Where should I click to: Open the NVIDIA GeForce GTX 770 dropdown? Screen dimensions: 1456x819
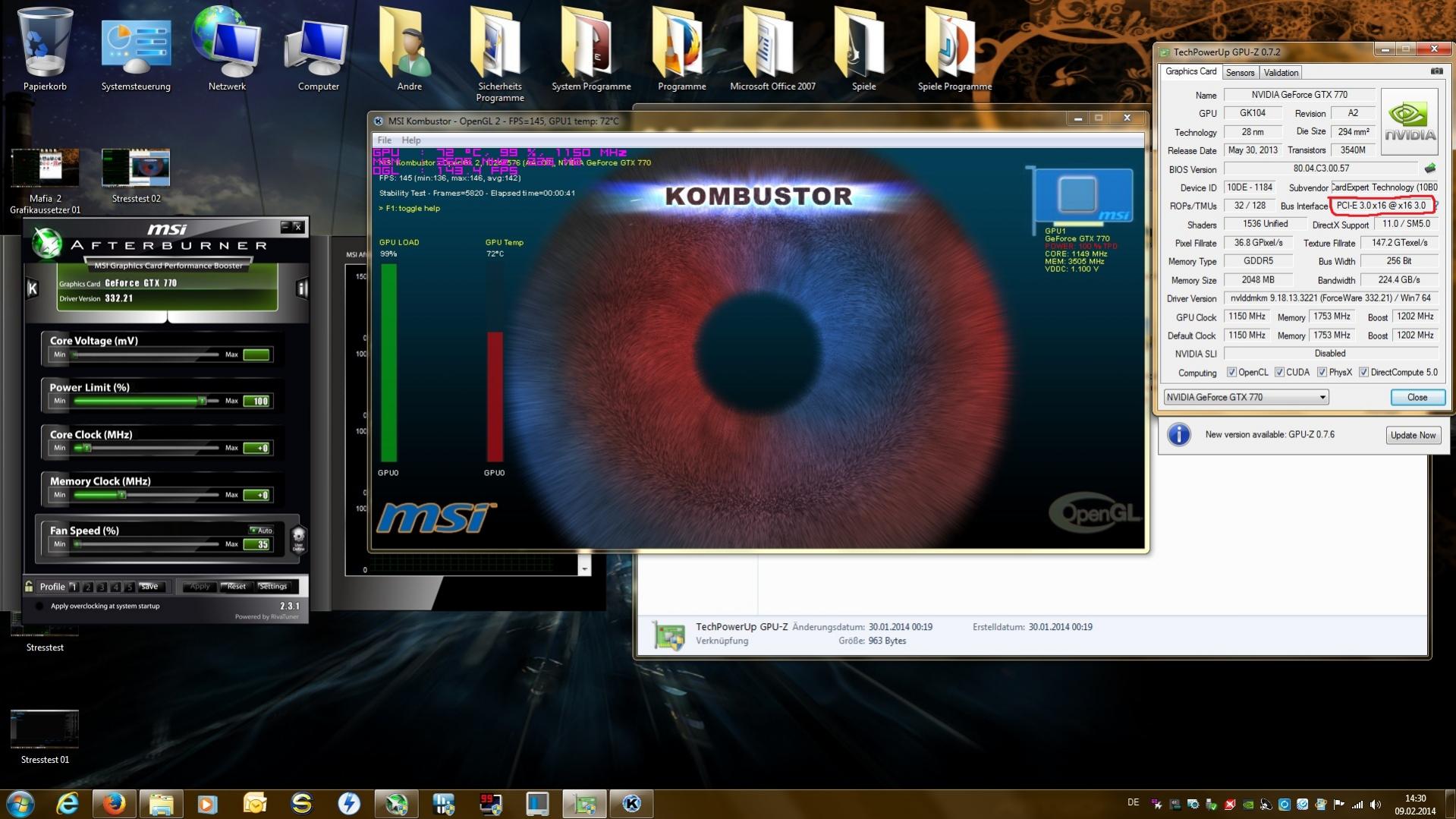(1246, 397)
